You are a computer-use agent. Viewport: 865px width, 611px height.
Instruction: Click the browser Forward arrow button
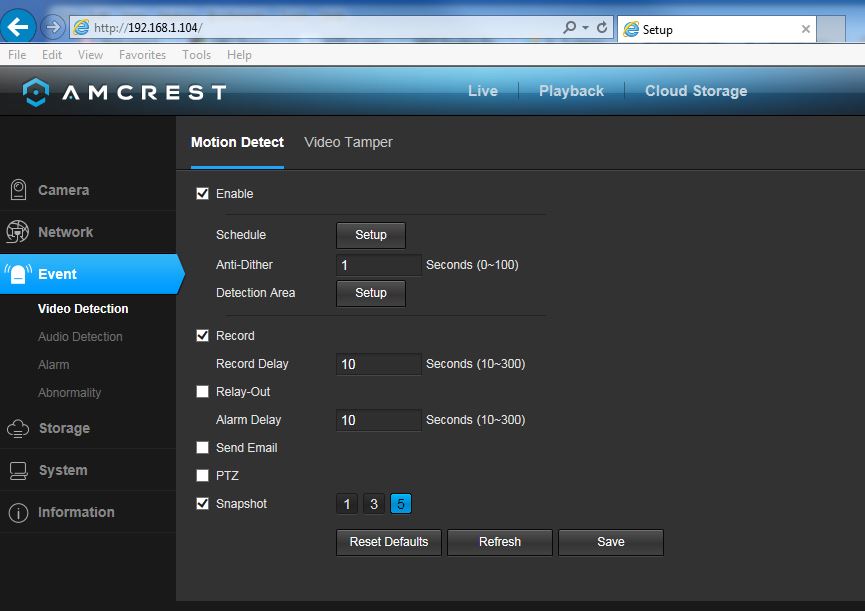(53, 26)
